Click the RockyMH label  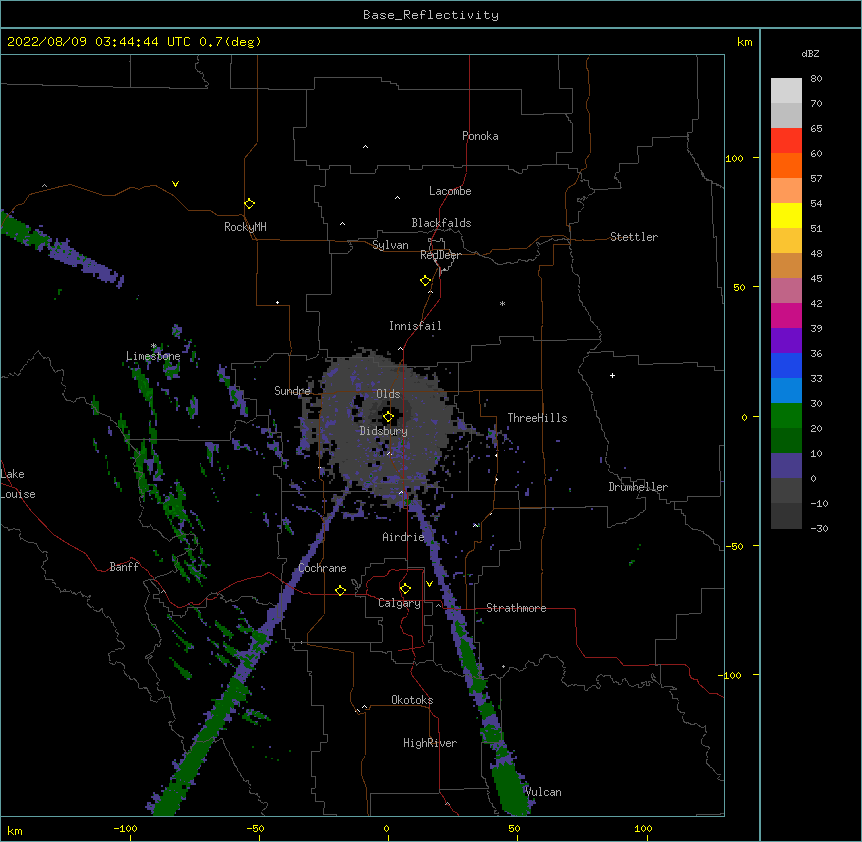pyautogui.click(x=245, y=227)
